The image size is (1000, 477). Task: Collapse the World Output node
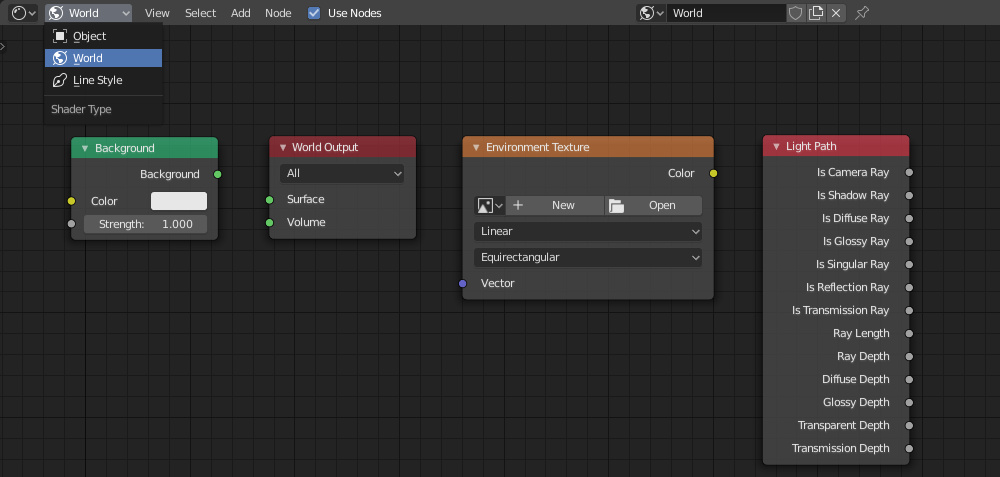[283, 147]
